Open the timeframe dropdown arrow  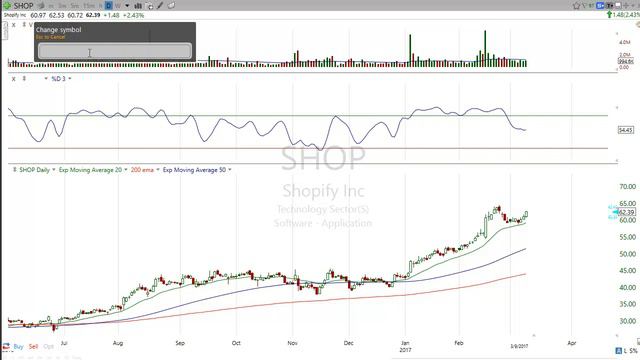(127, 6)
